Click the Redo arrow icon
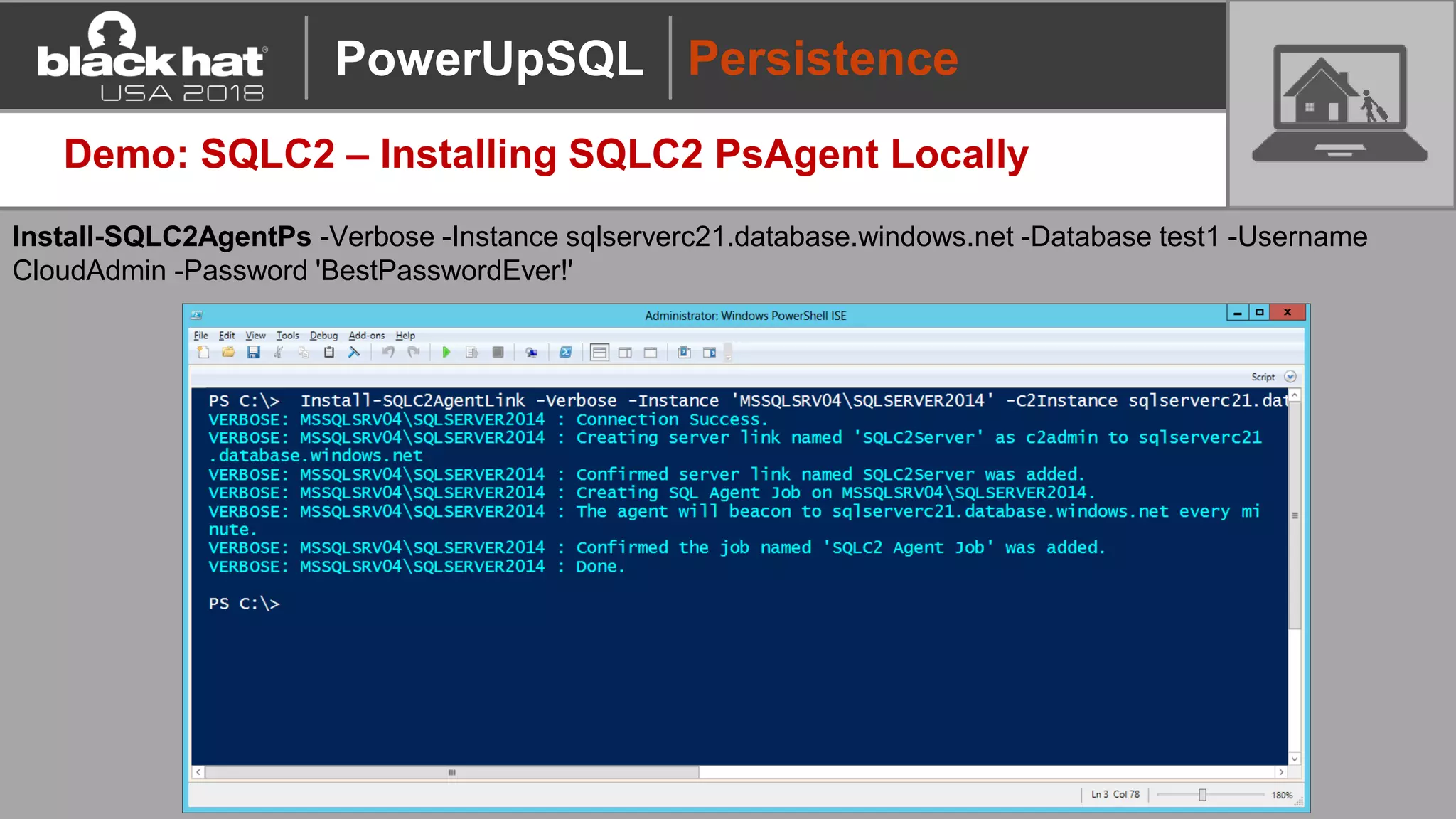 click(414, 352)
